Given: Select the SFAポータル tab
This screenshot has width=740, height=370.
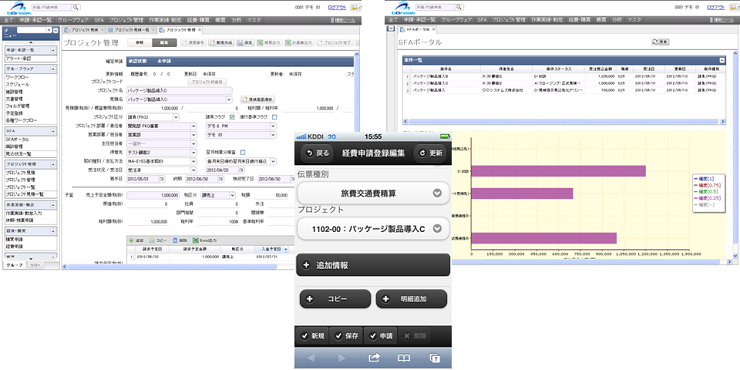Looking at the screenshot, I should (x=418, y=30).
